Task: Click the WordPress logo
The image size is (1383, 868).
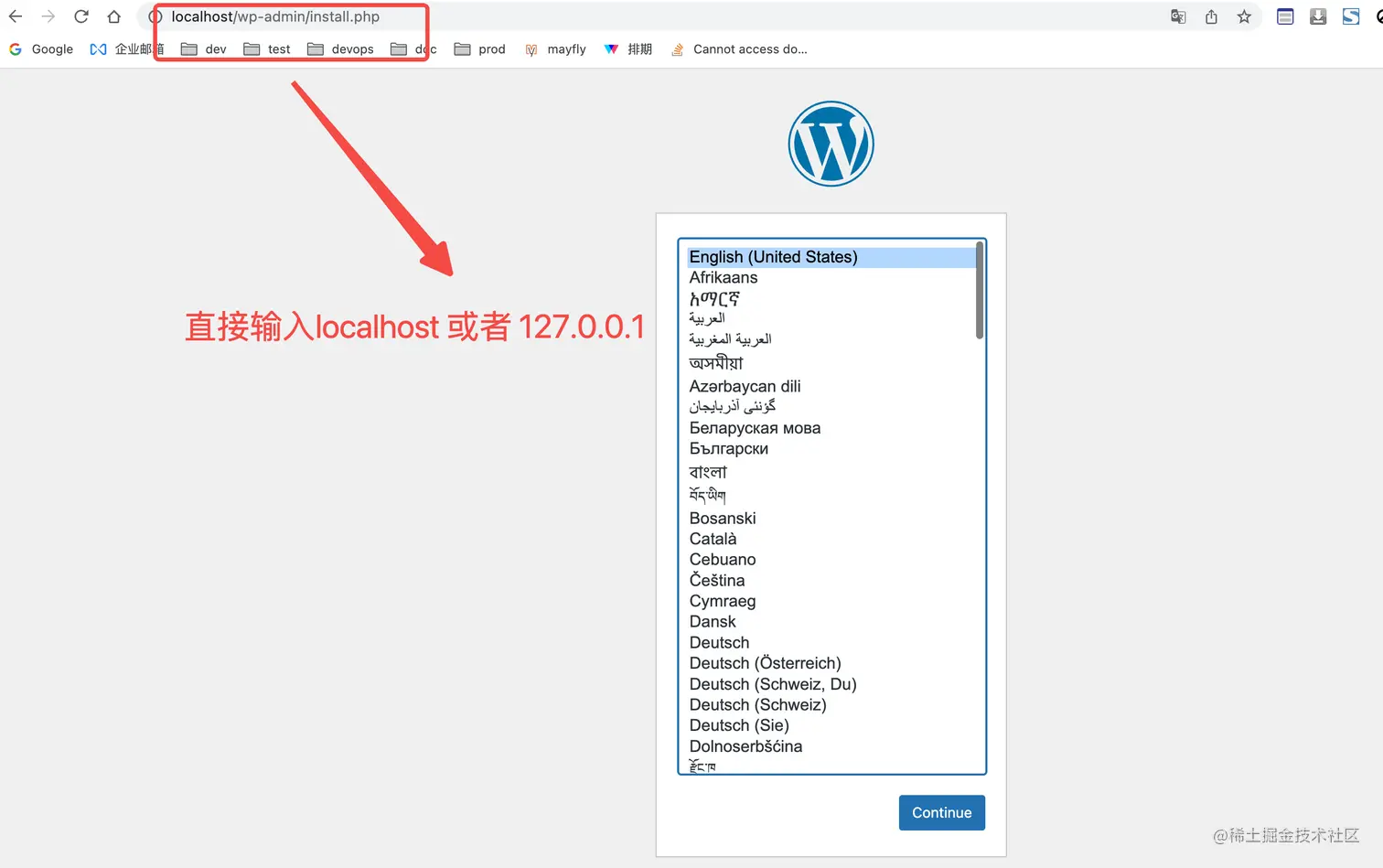Action: [x=831, y=144]
